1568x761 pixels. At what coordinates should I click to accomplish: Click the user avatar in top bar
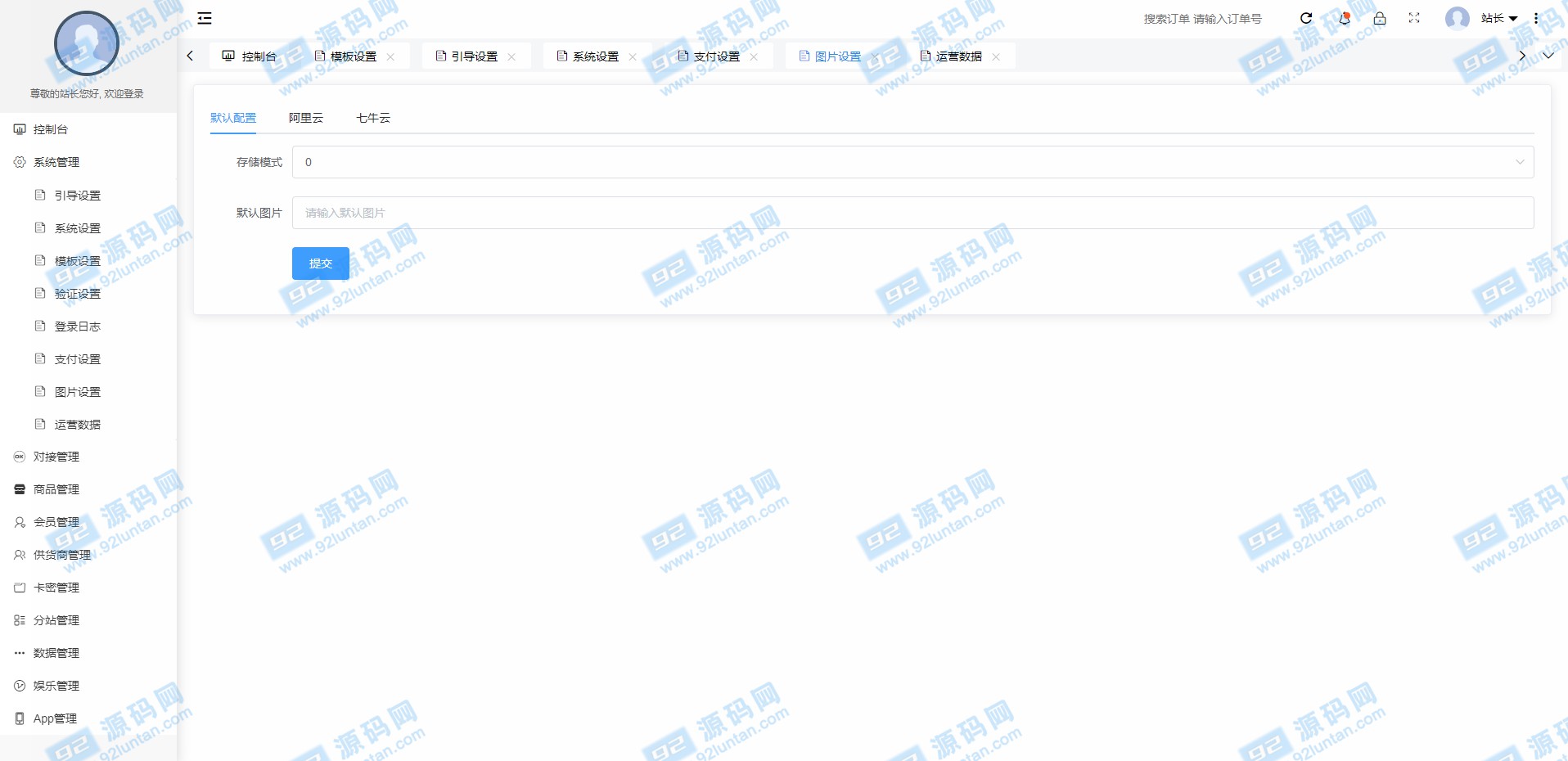(x=1458, y=18)
